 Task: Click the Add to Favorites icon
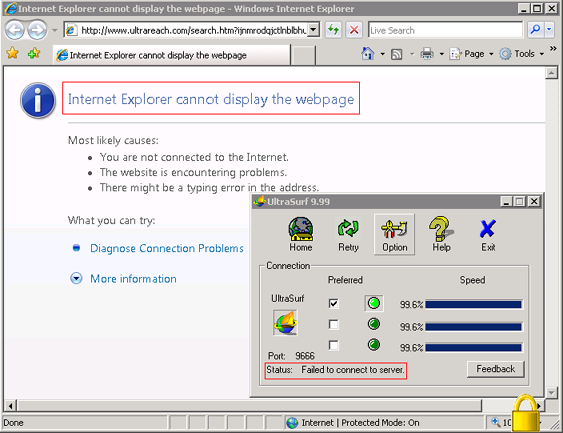34,53
